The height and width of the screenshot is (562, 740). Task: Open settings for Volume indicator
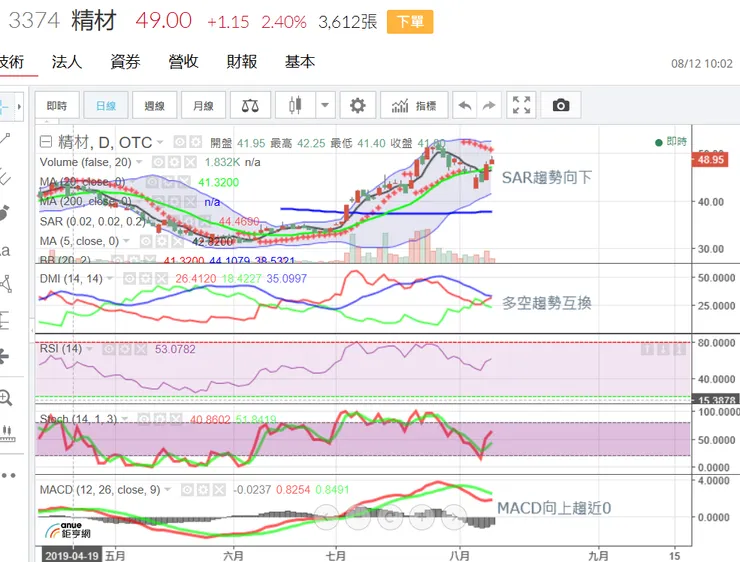click(x=174, y=162)
